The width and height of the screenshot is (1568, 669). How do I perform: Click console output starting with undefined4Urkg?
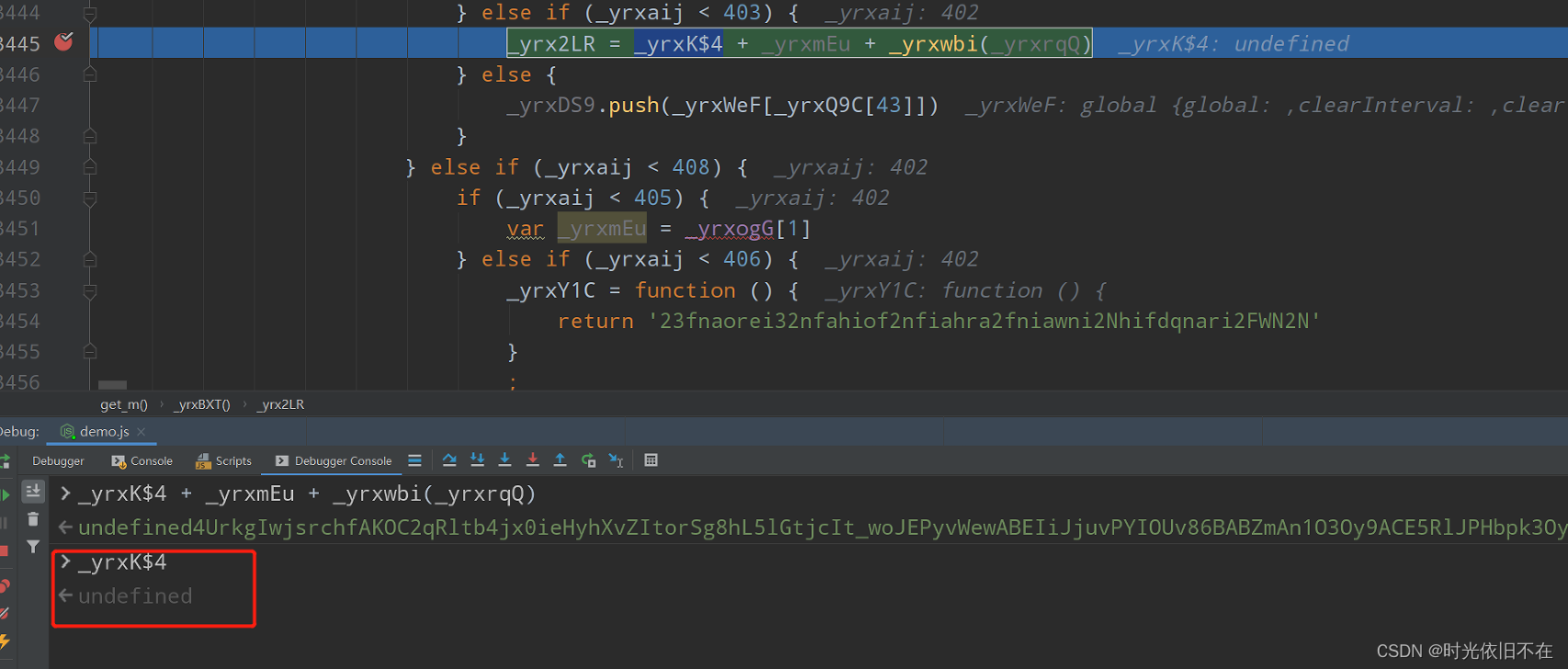pyautogui.click(x=822, y=527)
